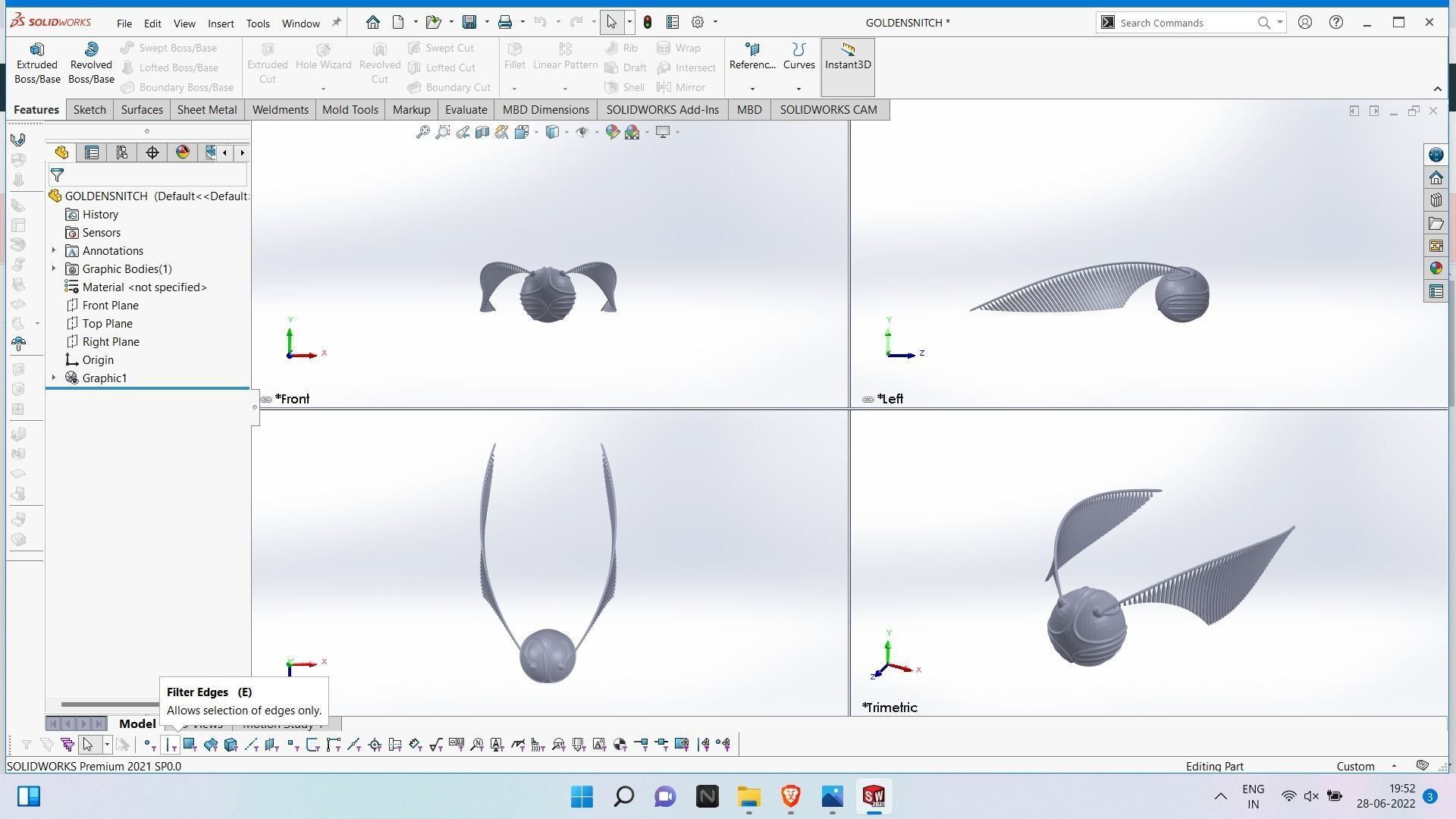The image size is (1456, 819).
Task: Switch to the Surfaces tab
Action: pos(142,109)
